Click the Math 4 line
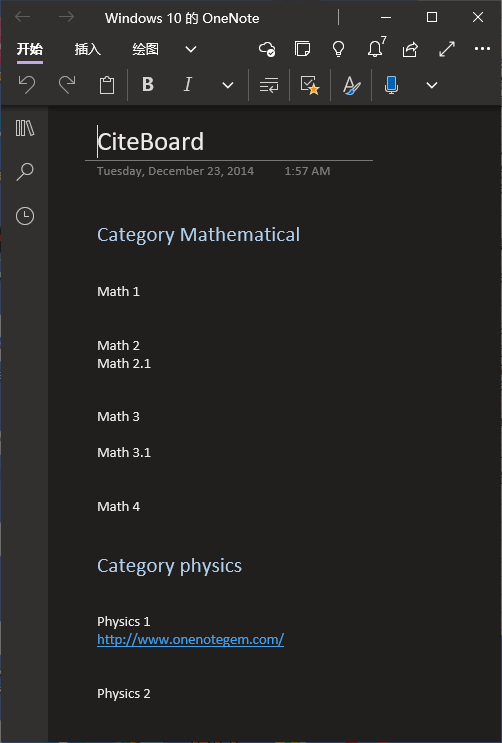Viewport: 502px width, 743px height. point(119,507)
